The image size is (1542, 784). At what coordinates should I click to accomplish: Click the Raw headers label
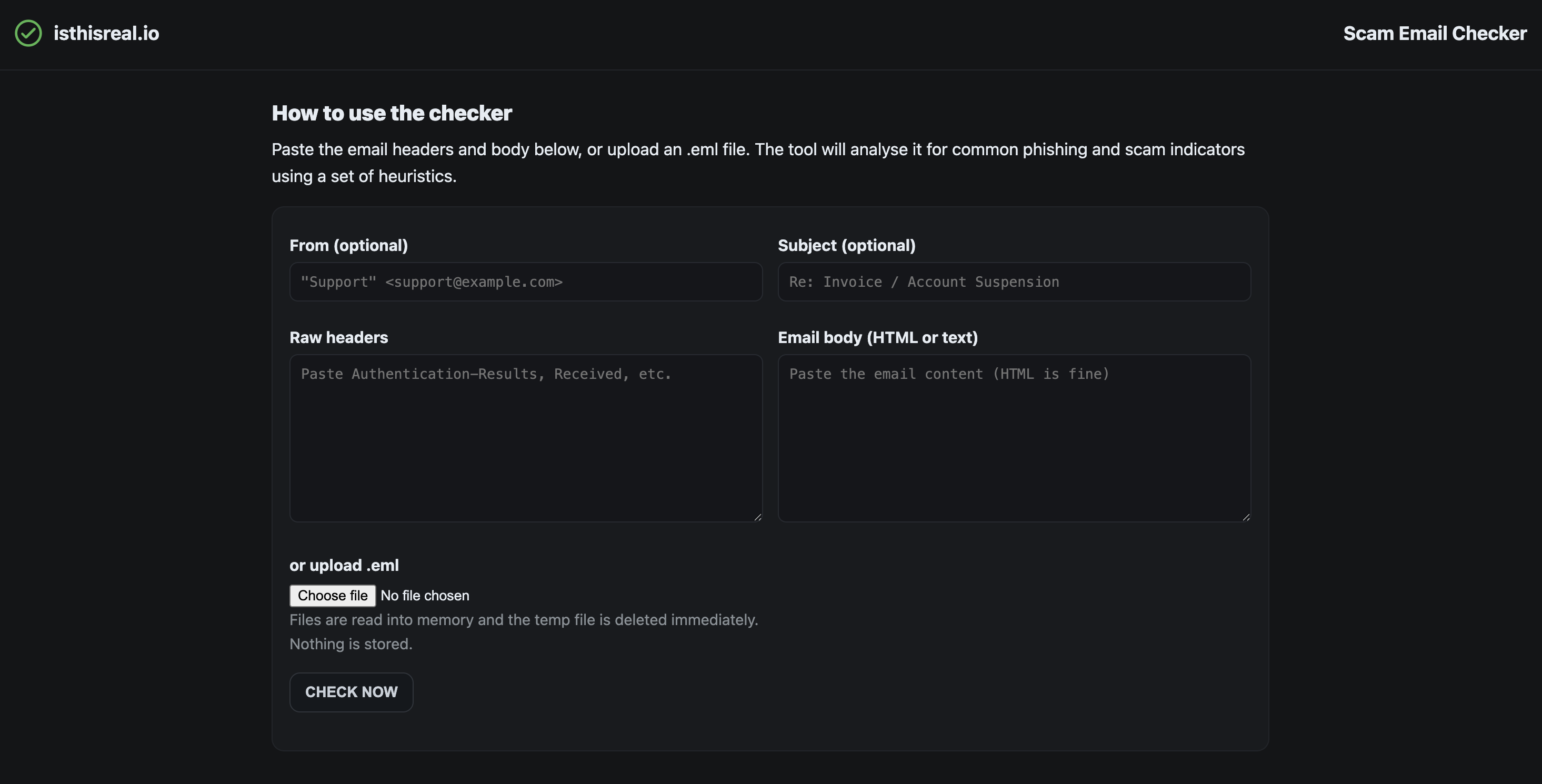pyautogui.click(x=339, y=337)
